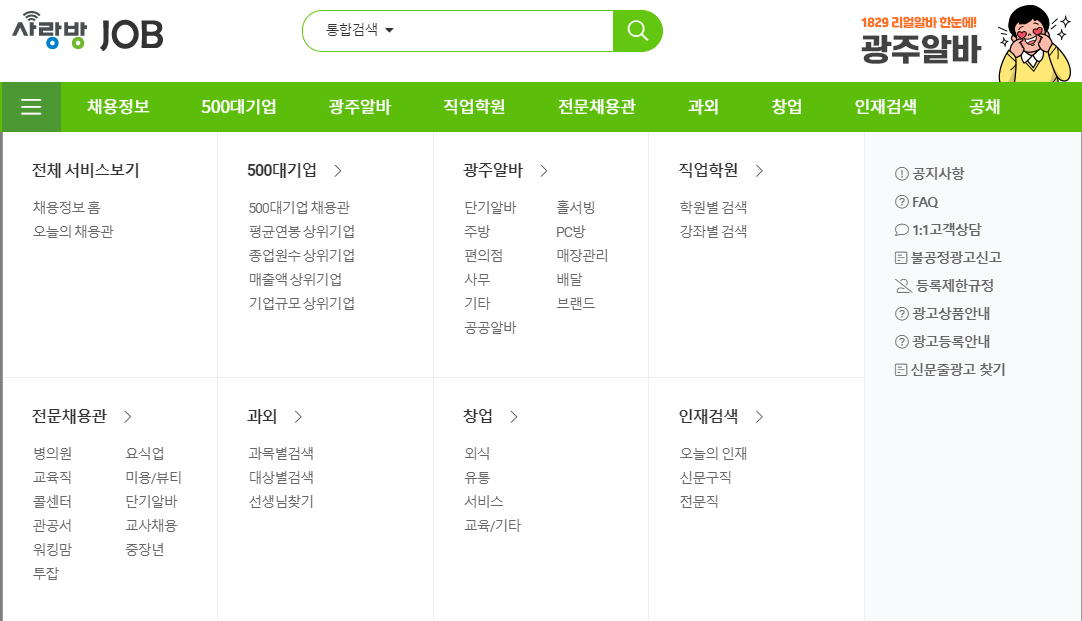Click the green search magnifier icon
This screenshot has height=621, width=1082.
tap(637, 31)
